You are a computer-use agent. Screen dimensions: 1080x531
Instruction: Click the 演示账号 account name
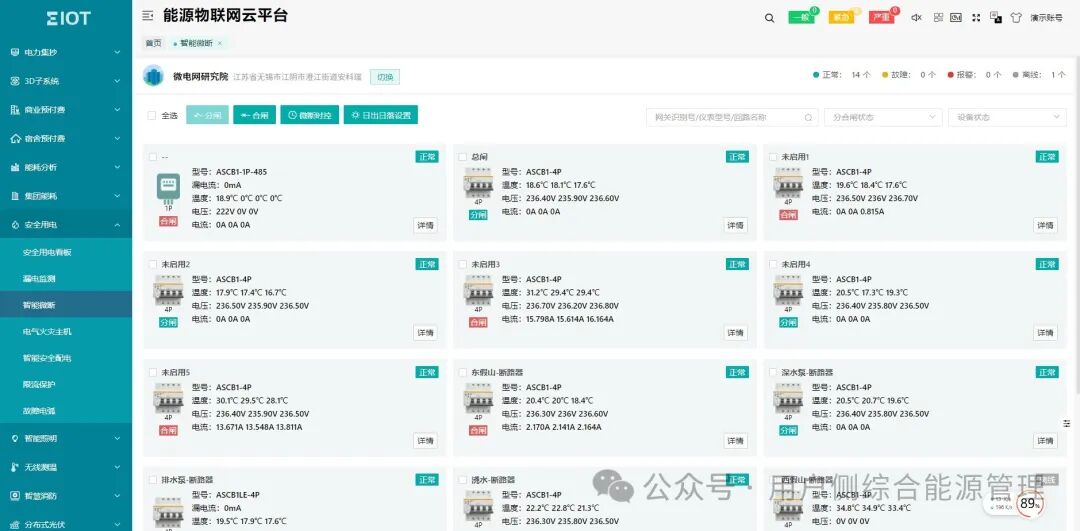pyautogui.click(x=1046, y=18)
